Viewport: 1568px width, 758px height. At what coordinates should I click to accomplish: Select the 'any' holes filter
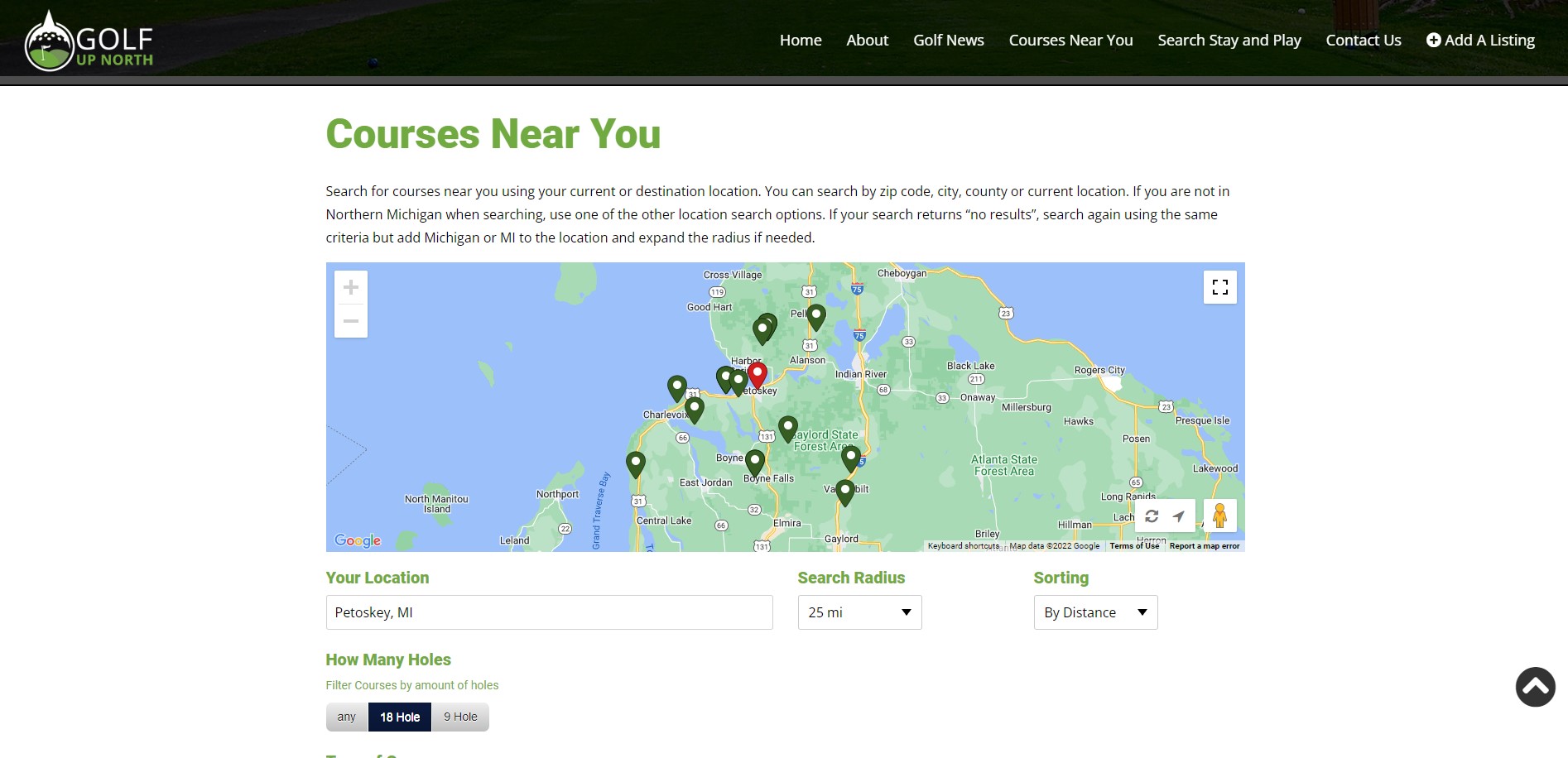click(347, 717)
